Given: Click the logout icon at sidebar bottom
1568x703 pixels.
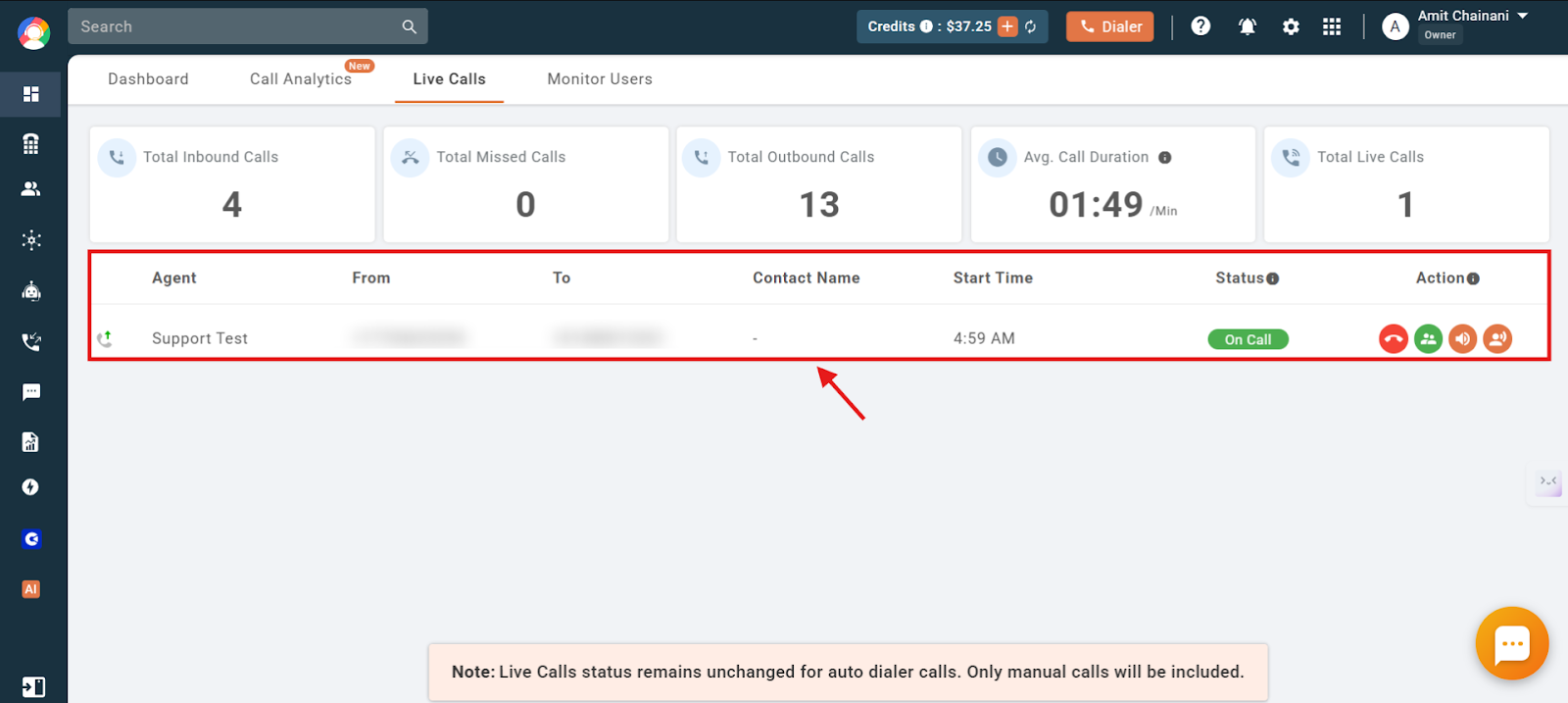Looking at the screenshot, I should point(32,686).
